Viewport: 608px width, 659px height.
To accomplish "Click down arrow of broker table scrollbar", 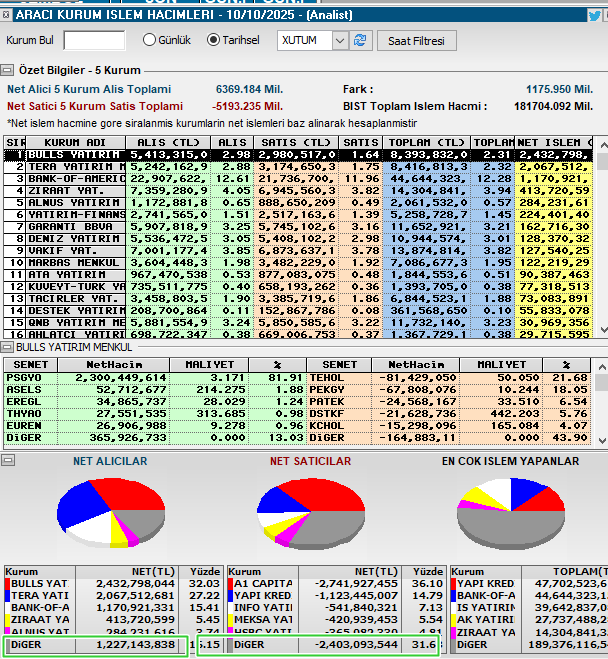I will coord(603,330).
